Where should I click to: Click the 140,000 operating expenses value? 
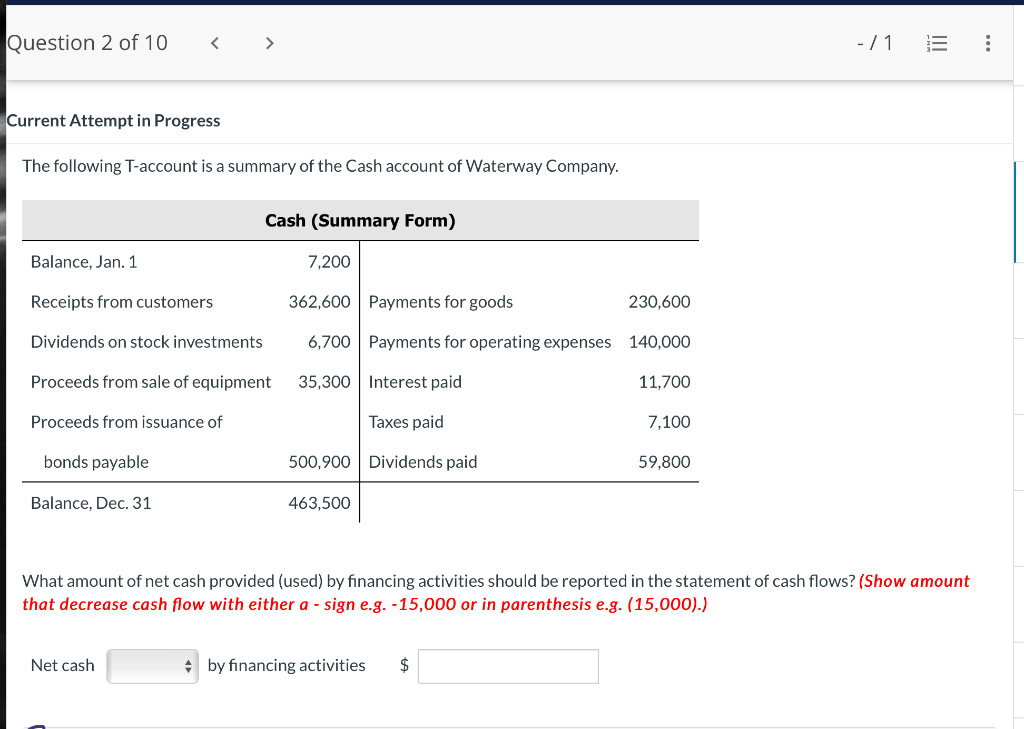coord(660,342)
